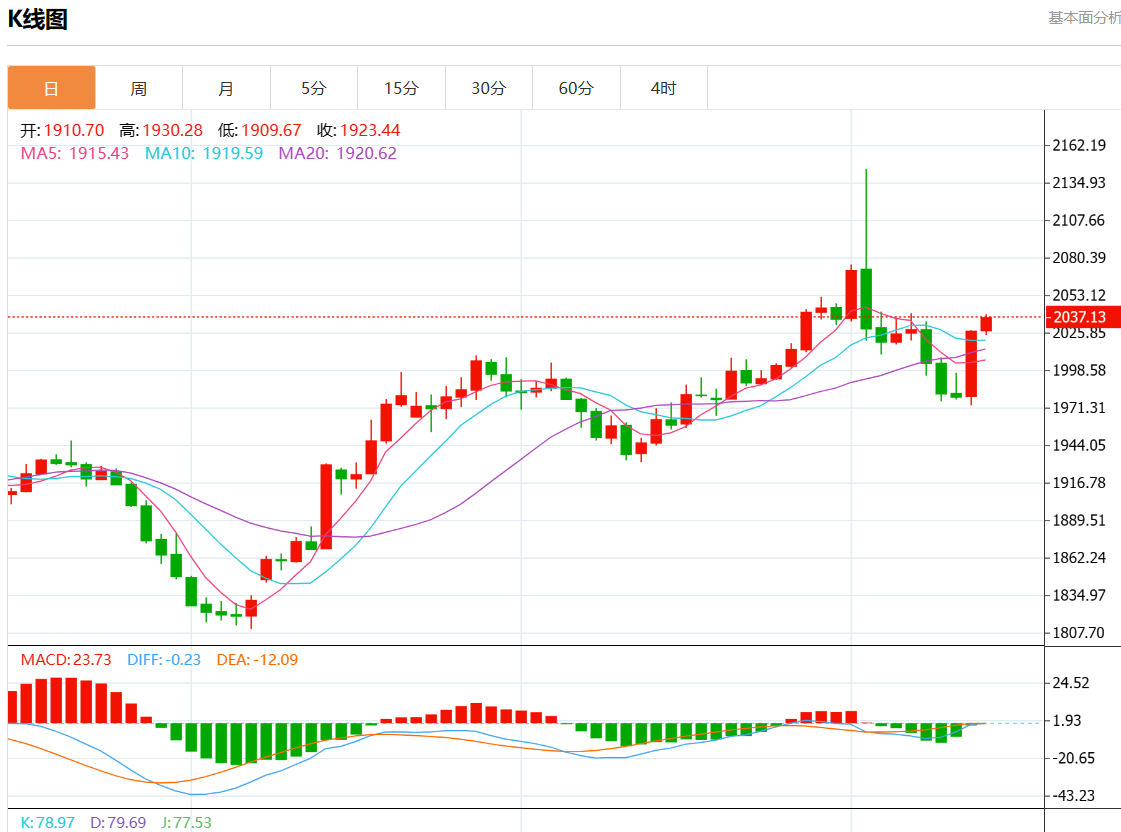Click the 1998.58 price axis label
This screenshot has width=1121, height=832.
coord(1079,370)
